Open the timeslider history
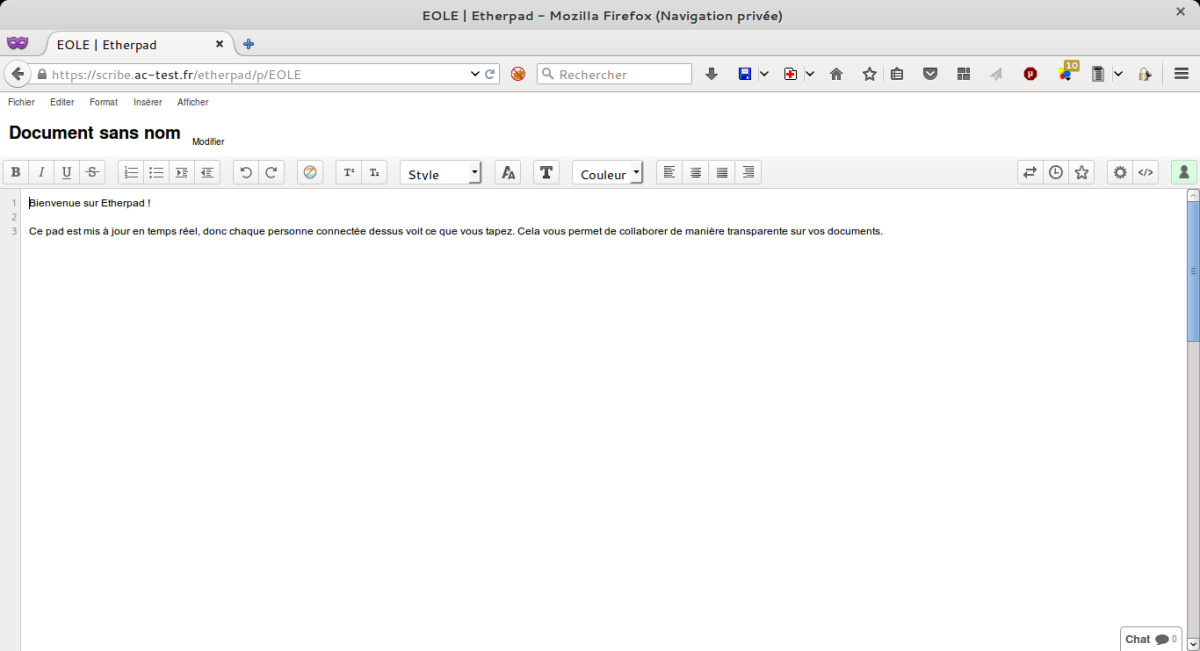 1056,172
